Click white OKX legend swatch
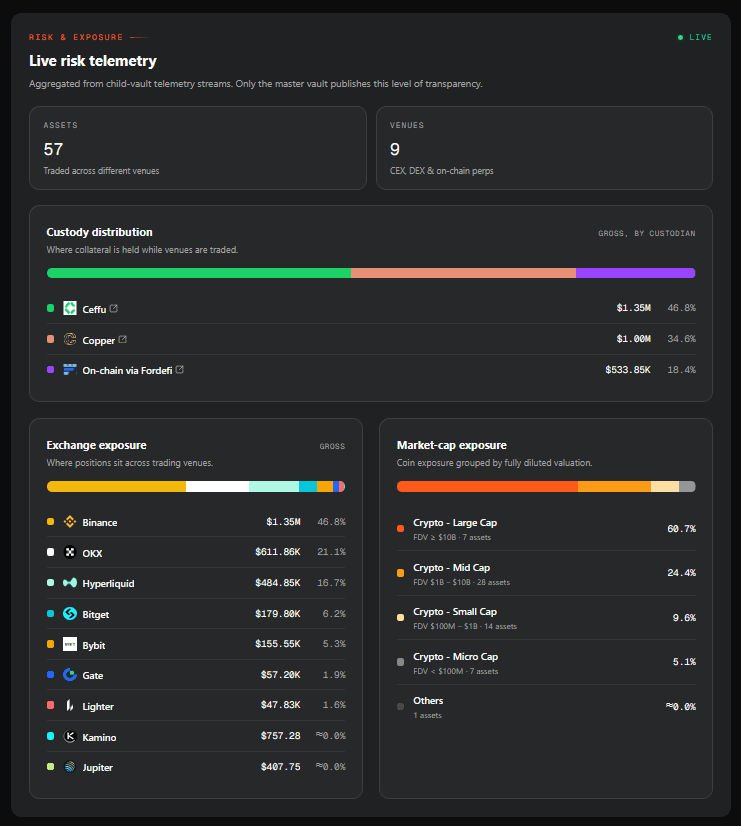The image size is (741, 826). click(x=51, y=552)
